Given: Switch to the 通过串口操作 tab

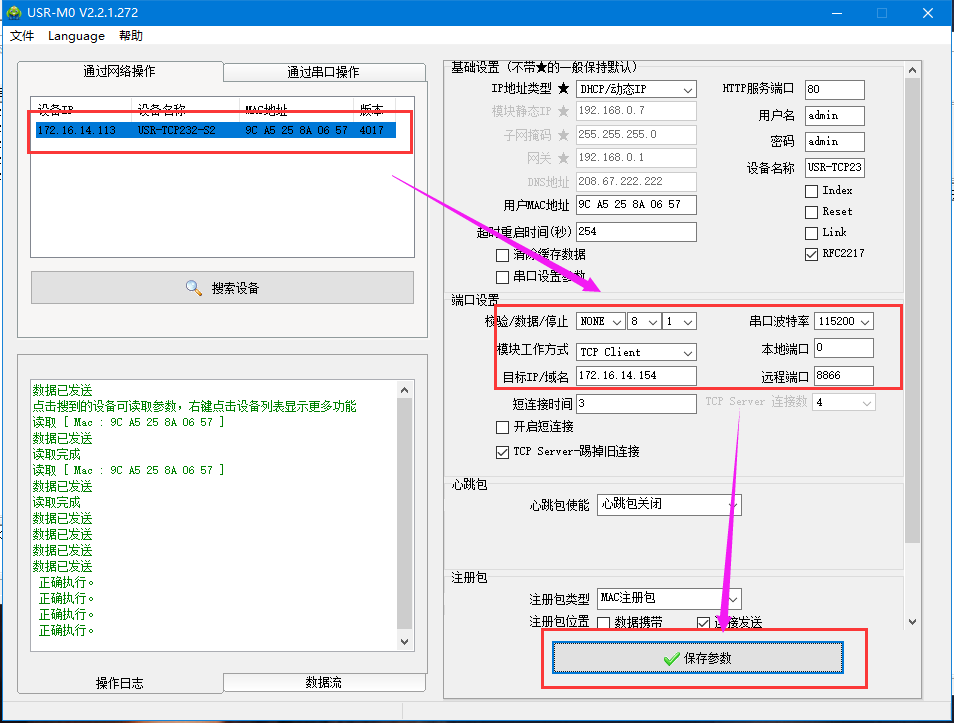Looking at the screenshot, I should click(322, 72).
